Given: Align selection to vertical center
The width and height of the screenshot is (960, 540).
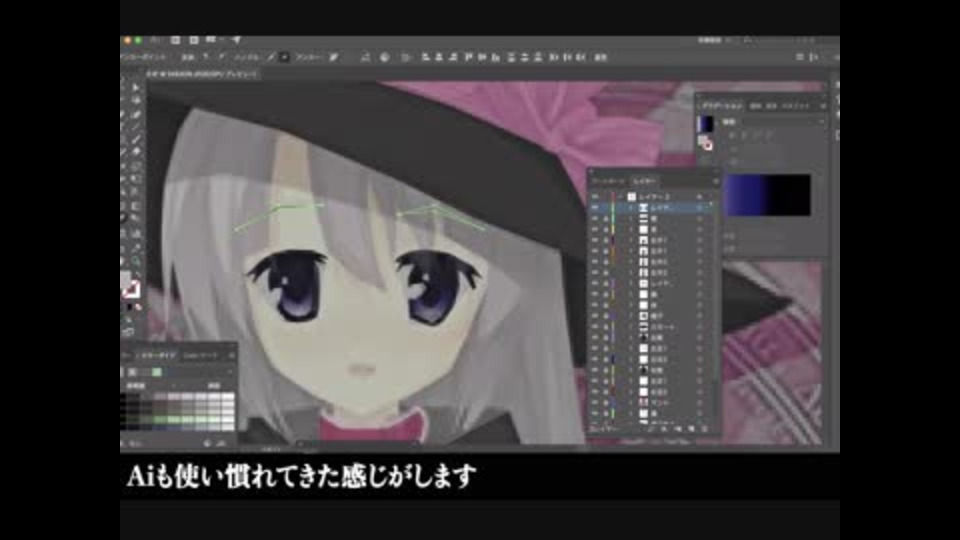Looking at the screenshot, I should click(482, 57).
